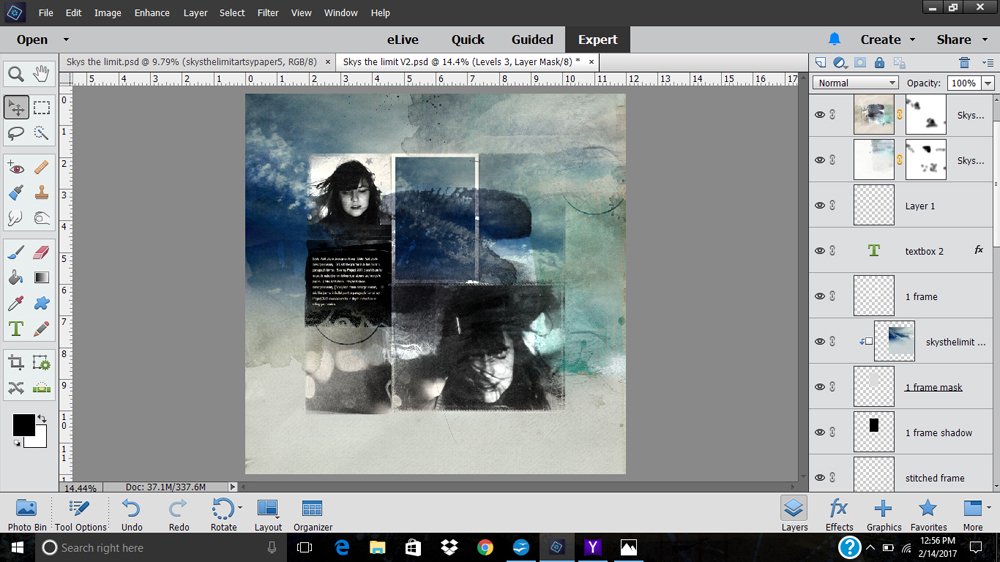Select the Paint Bucket tool
This screenshot has height=562, width=1000.
click(x=16, y=277)
